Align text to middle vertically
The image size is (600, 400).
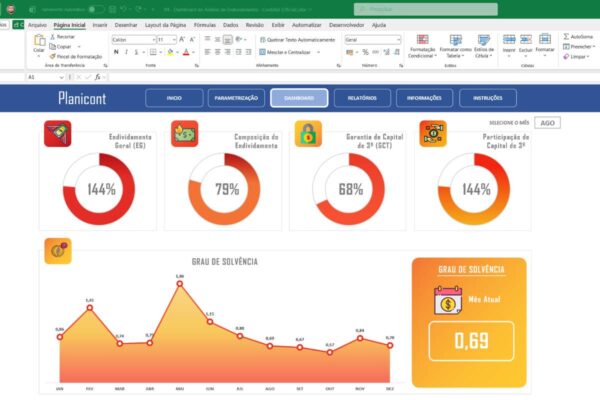click(x=217, y=39)
